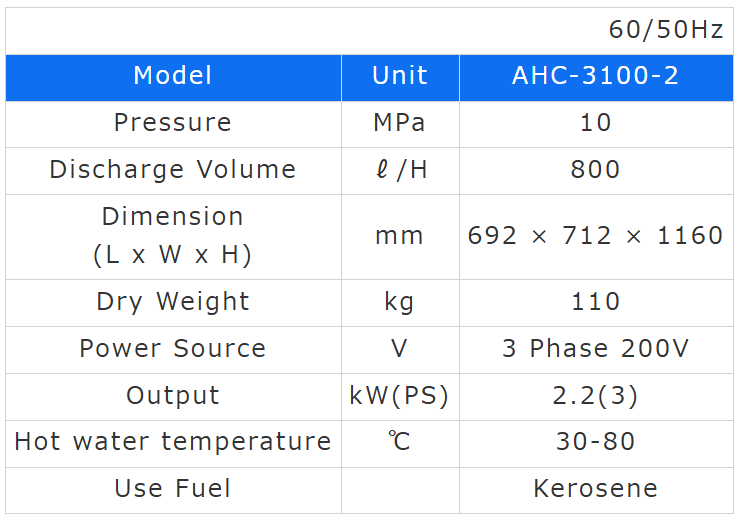The height and width of the screenshot is (520, 738).
Task: Select the 692 × 712 × 1160 value
Action: (595, 236)
